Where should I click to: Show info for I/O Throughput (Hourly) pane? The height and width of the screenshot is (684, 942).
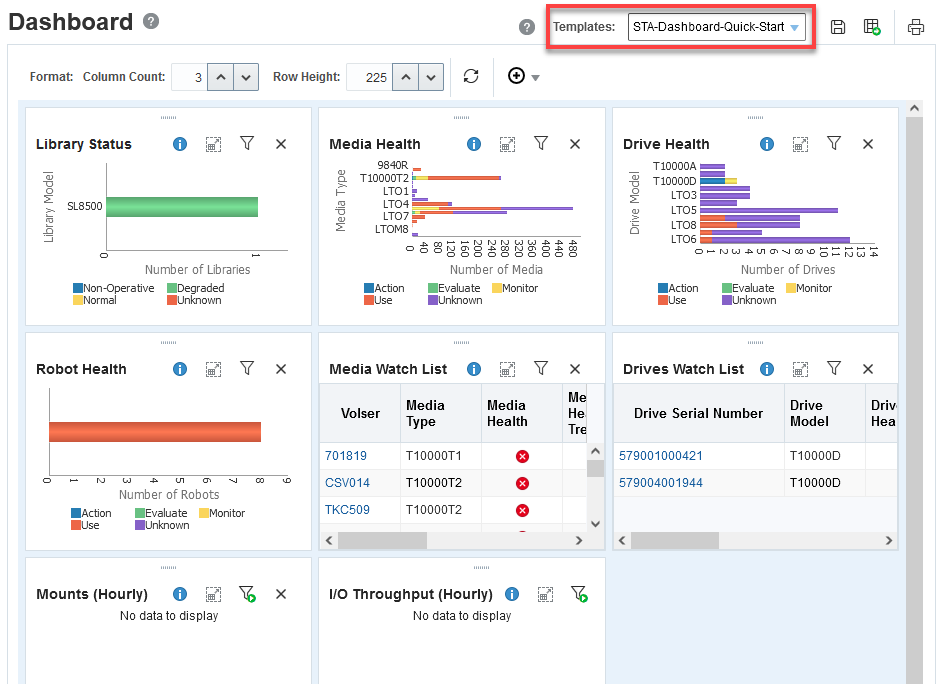click(x=512, y=595)
